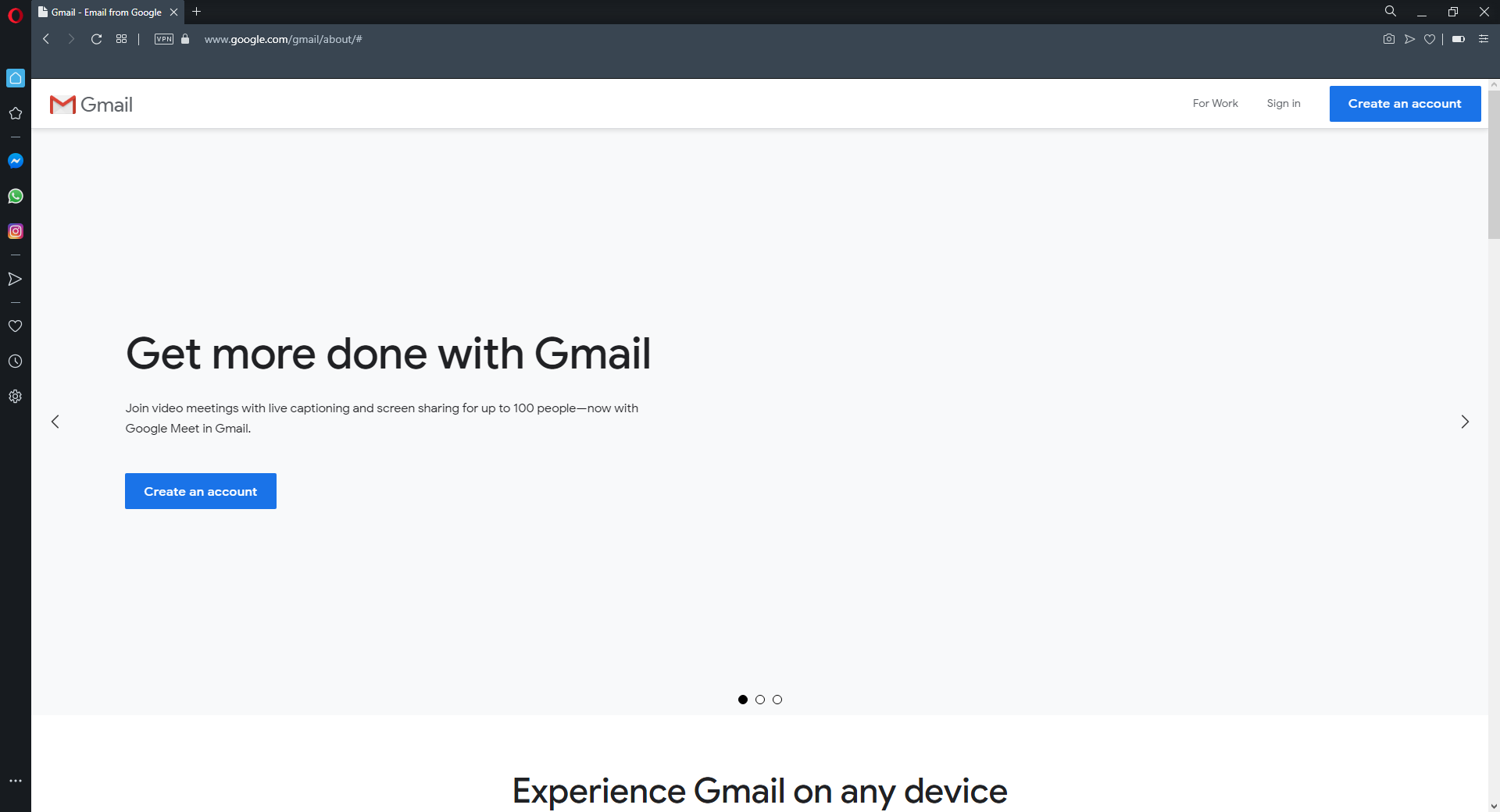Open WhatsApp in the Opera sidebar
This screenshot has width=1500, height=812.
pos(16,196)
